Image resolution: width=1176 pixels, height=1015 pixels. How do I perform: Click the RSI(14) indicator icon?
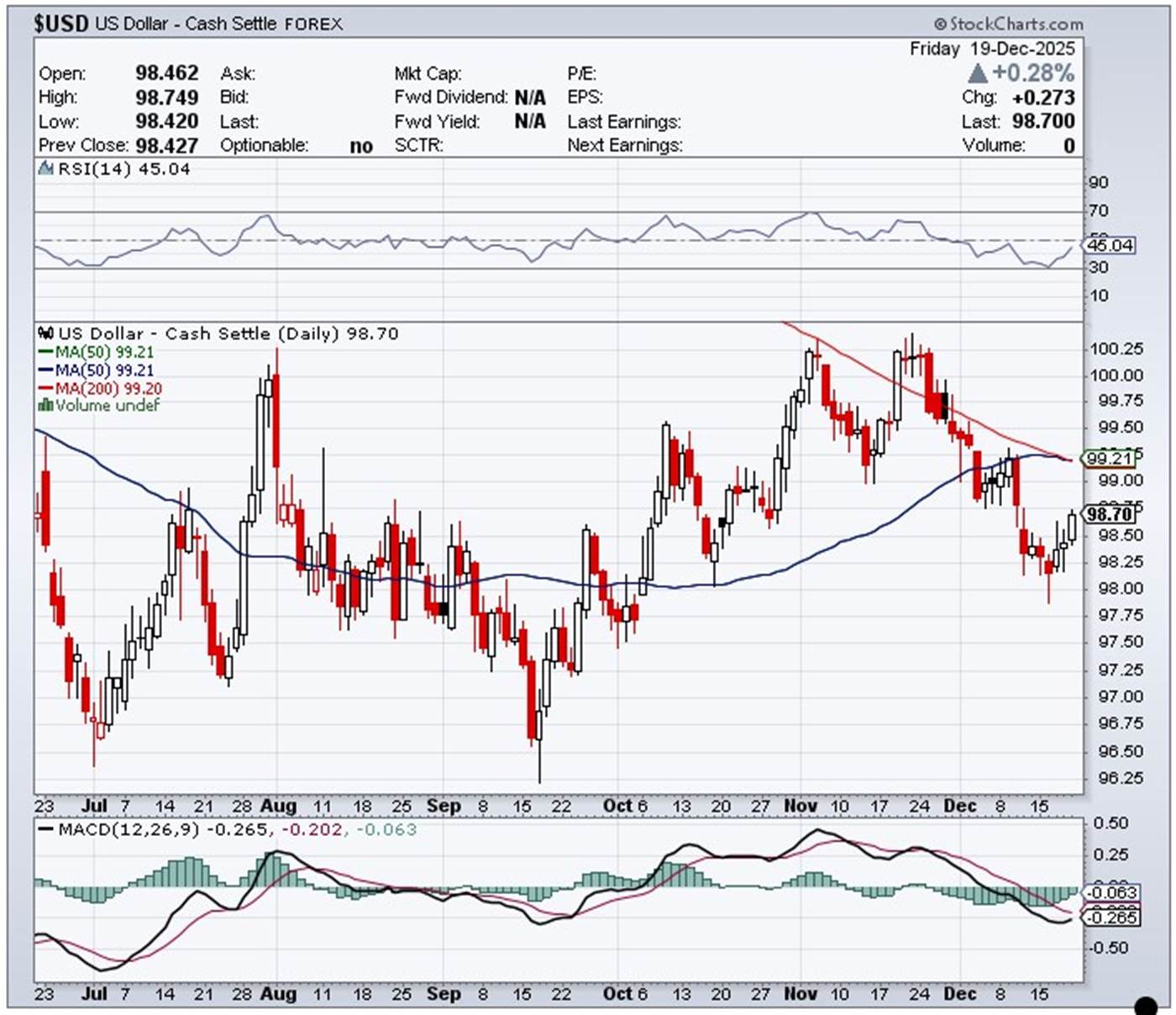click(x=46, y=169)
